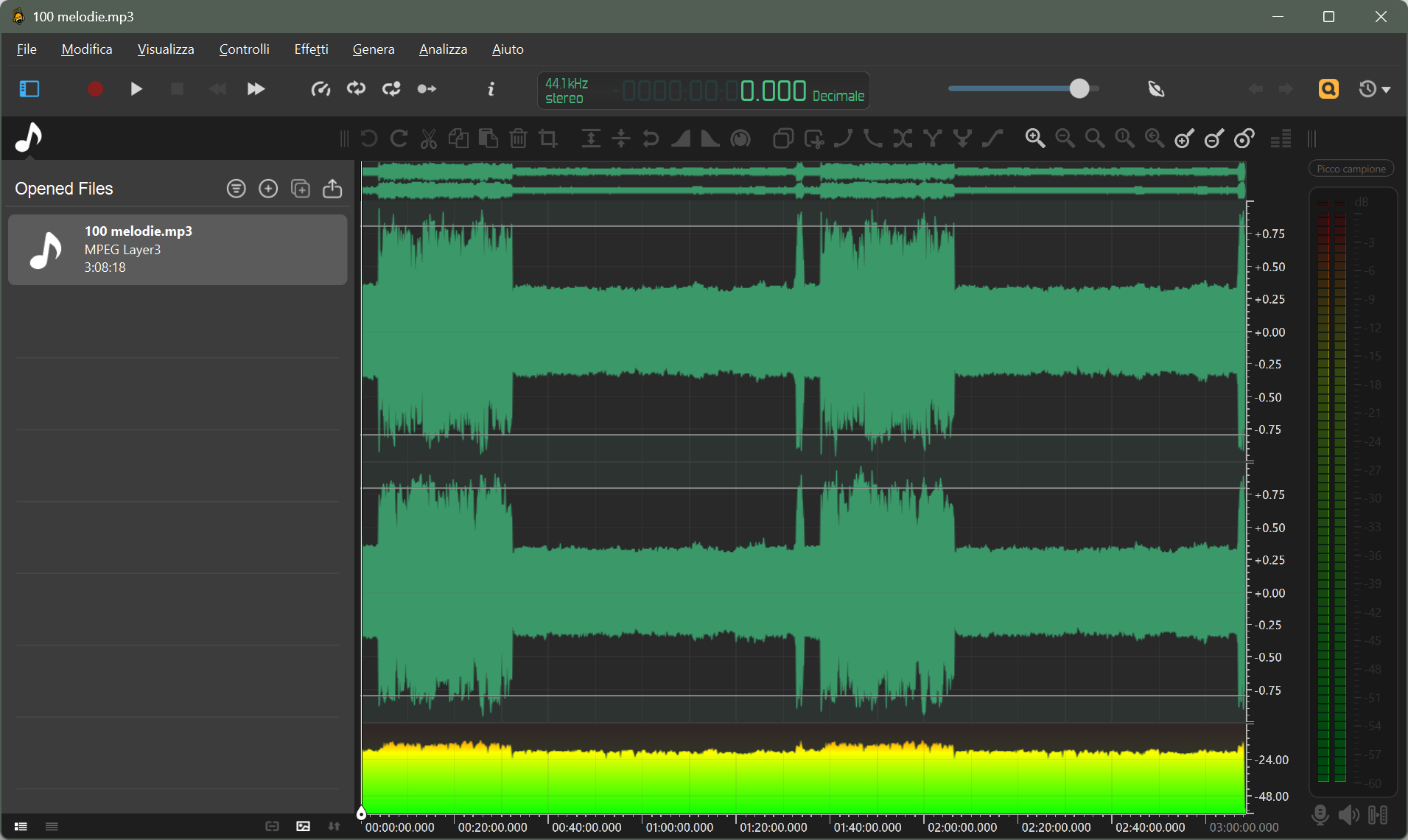Export file with share icon
The height and width of the screenshot is (840, 1408).
[x=332, y=189]
